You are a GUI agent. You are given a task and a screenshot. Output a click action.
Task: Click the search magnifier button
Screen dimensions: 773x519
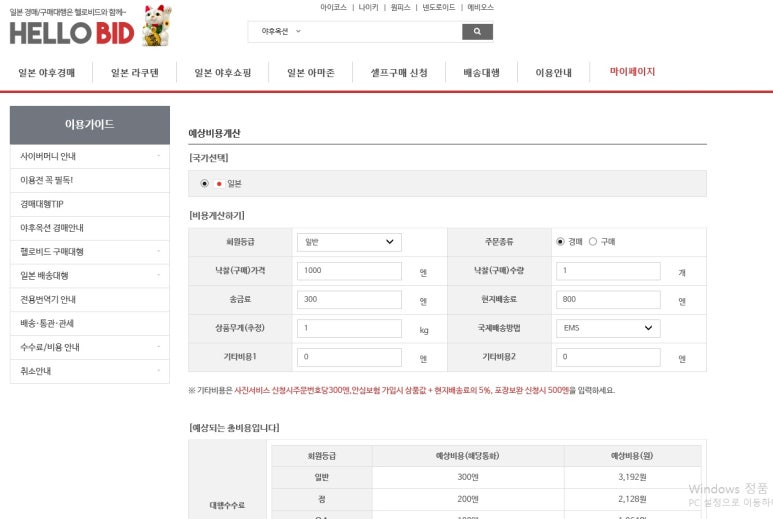(477, 32)
